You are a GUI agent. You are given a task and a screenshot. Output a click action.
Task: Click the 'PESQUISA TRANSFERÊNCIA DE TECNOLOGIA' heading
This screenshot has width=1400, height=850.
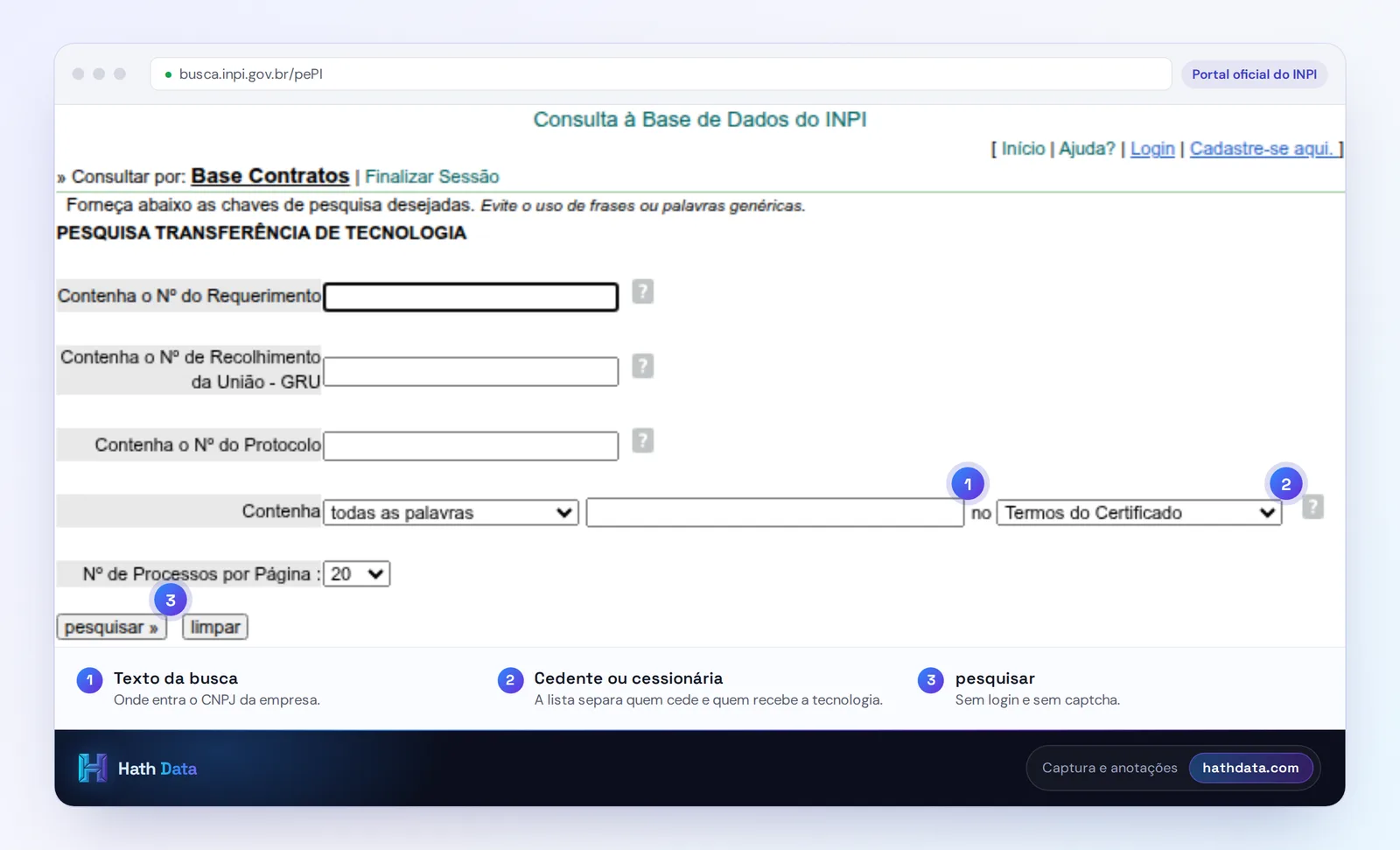point(262,233)
